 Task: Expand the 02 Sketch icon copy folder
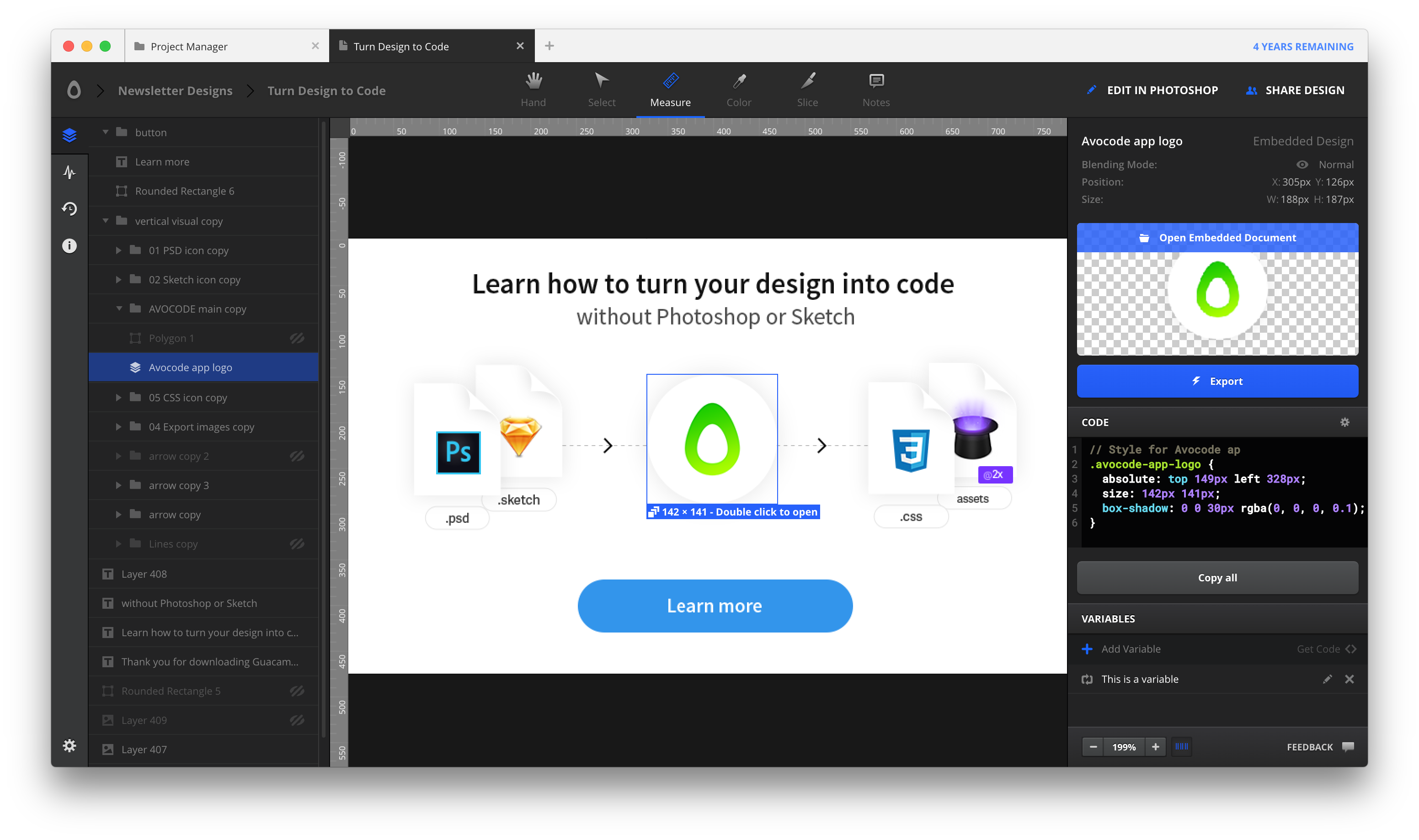coord(118,280)
